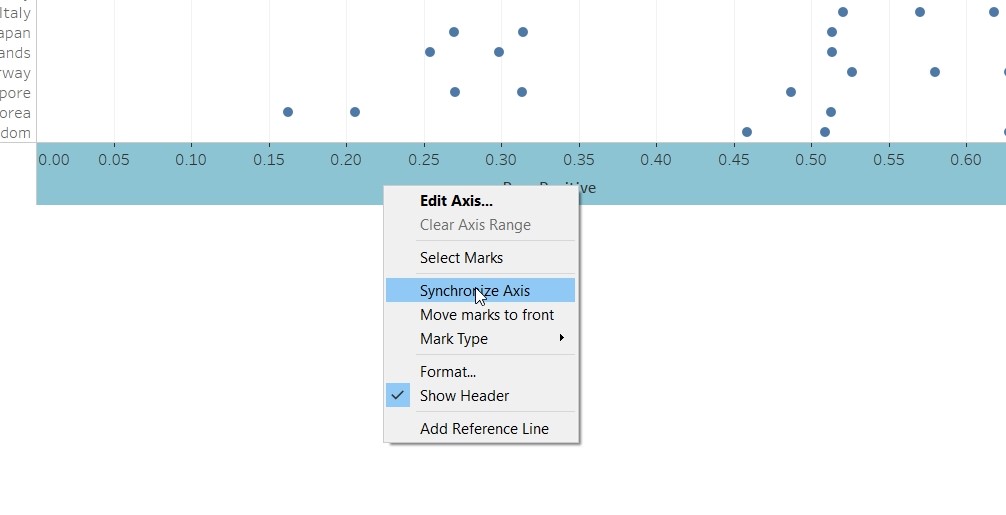Click the 0.35 axis tick label
The image size is (1006, 515).
[579, 159]
